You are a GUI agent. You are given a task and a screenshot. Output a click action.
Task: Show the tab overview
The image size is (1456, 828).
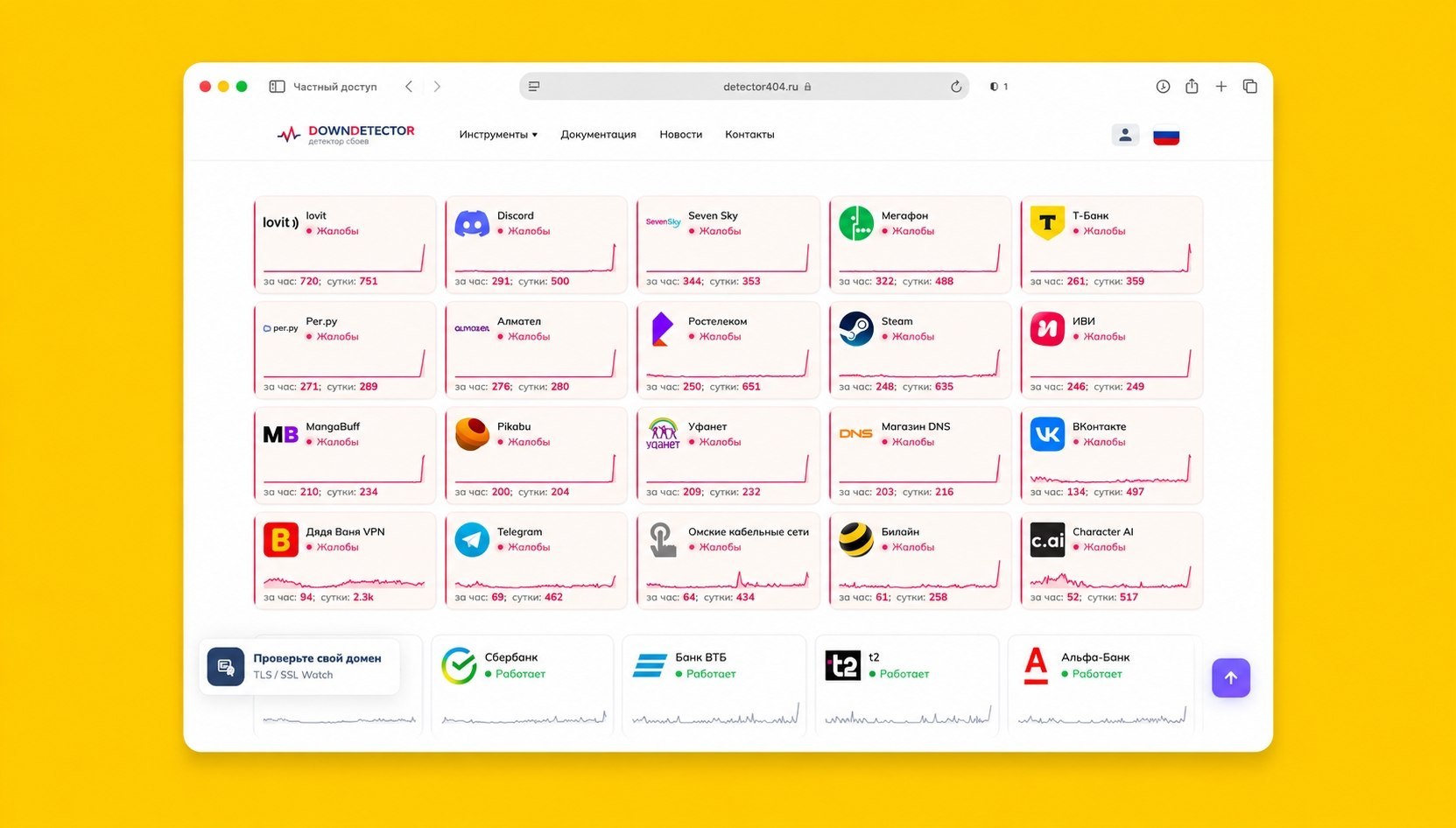1250,87
